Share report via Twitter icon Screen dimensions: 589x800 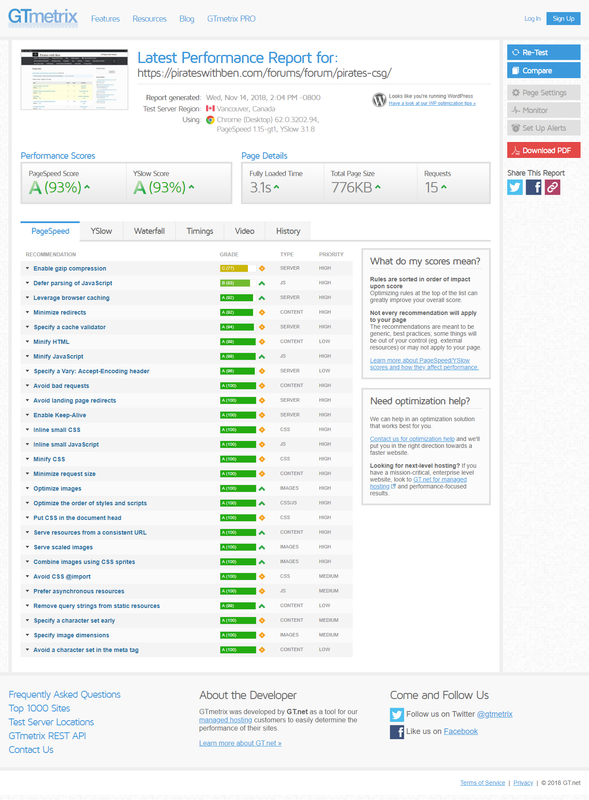click(514, 187)
